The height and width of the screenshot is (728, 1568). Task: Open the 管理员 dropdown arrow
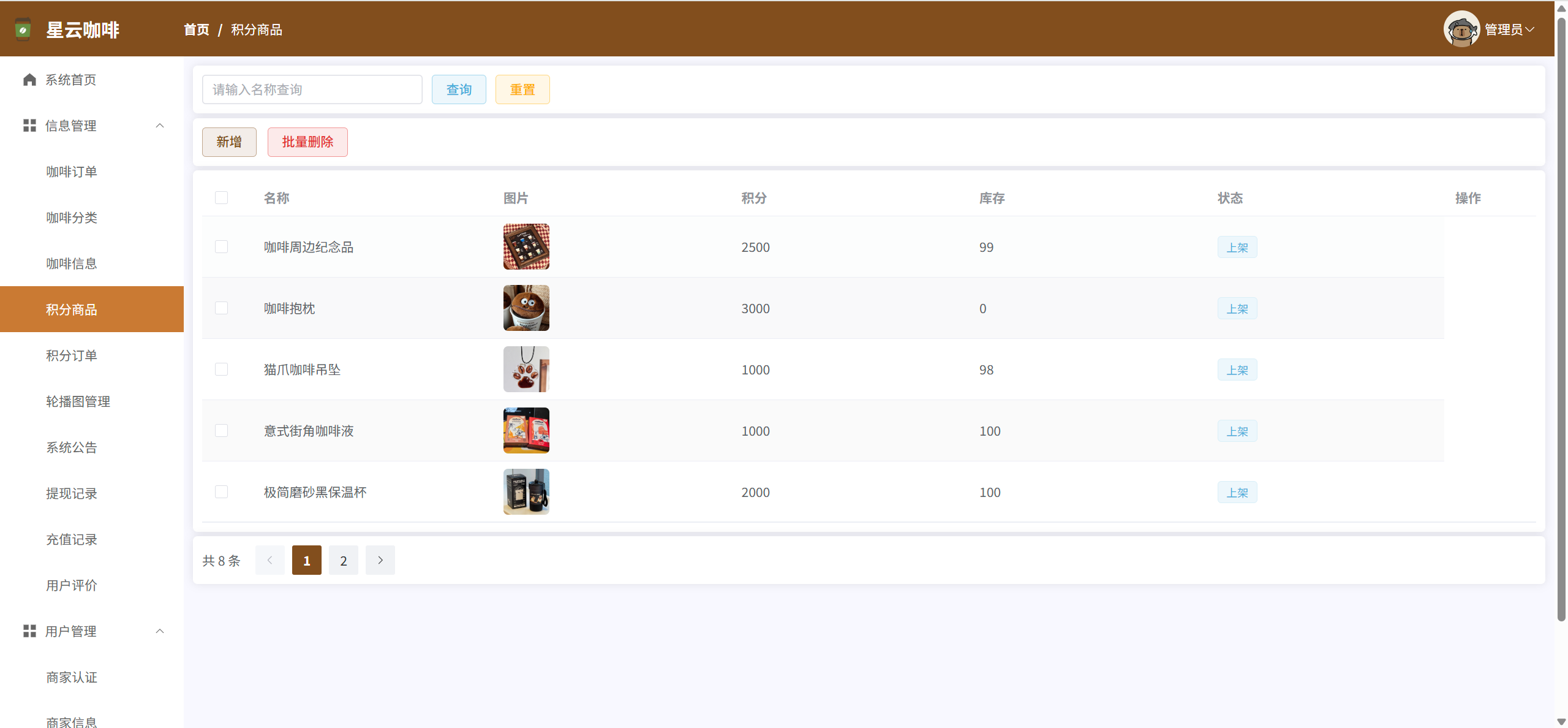[x=1531, y=29]
